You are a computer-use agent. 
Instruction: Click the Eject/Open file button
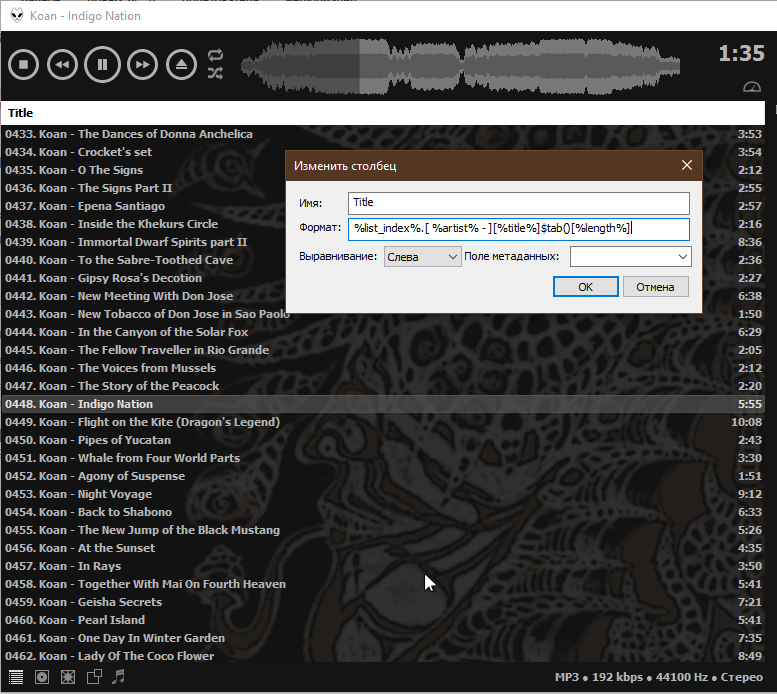click(x=181, y=64)
